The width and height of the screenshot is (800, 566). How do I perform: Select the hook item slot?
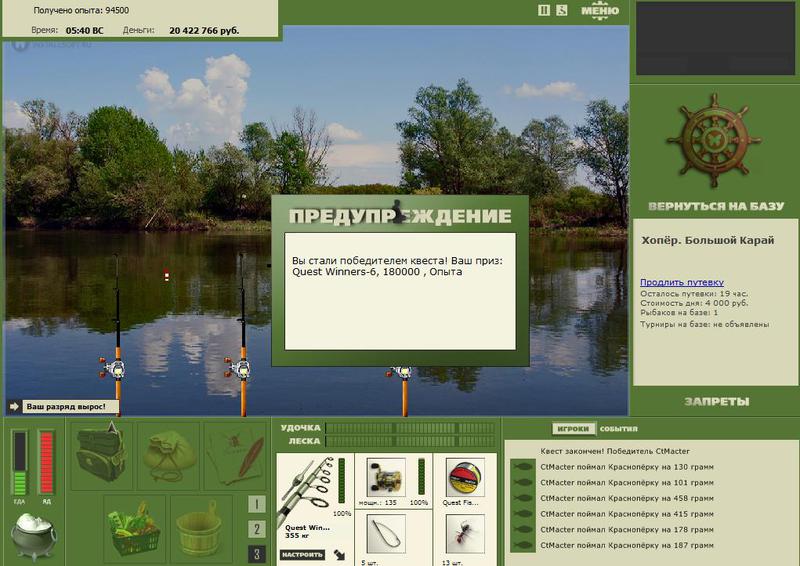(386, 534)
